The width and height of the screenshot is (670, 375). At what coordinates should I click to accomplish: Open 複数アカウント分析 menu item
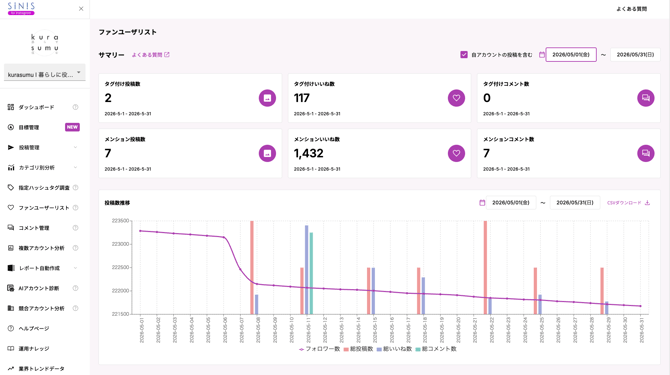pyautogui.click(x=41, y=248)
